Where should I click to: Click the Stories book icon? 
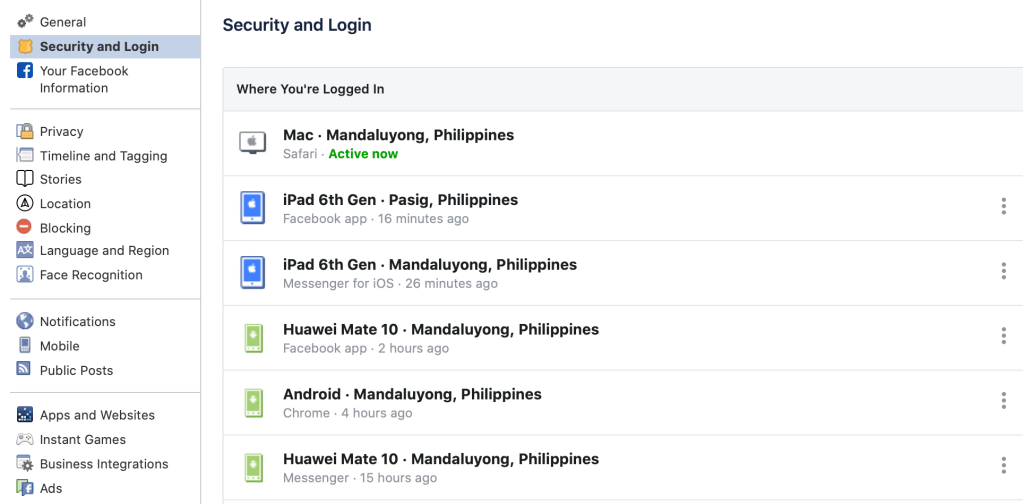(x=25, y=179)
